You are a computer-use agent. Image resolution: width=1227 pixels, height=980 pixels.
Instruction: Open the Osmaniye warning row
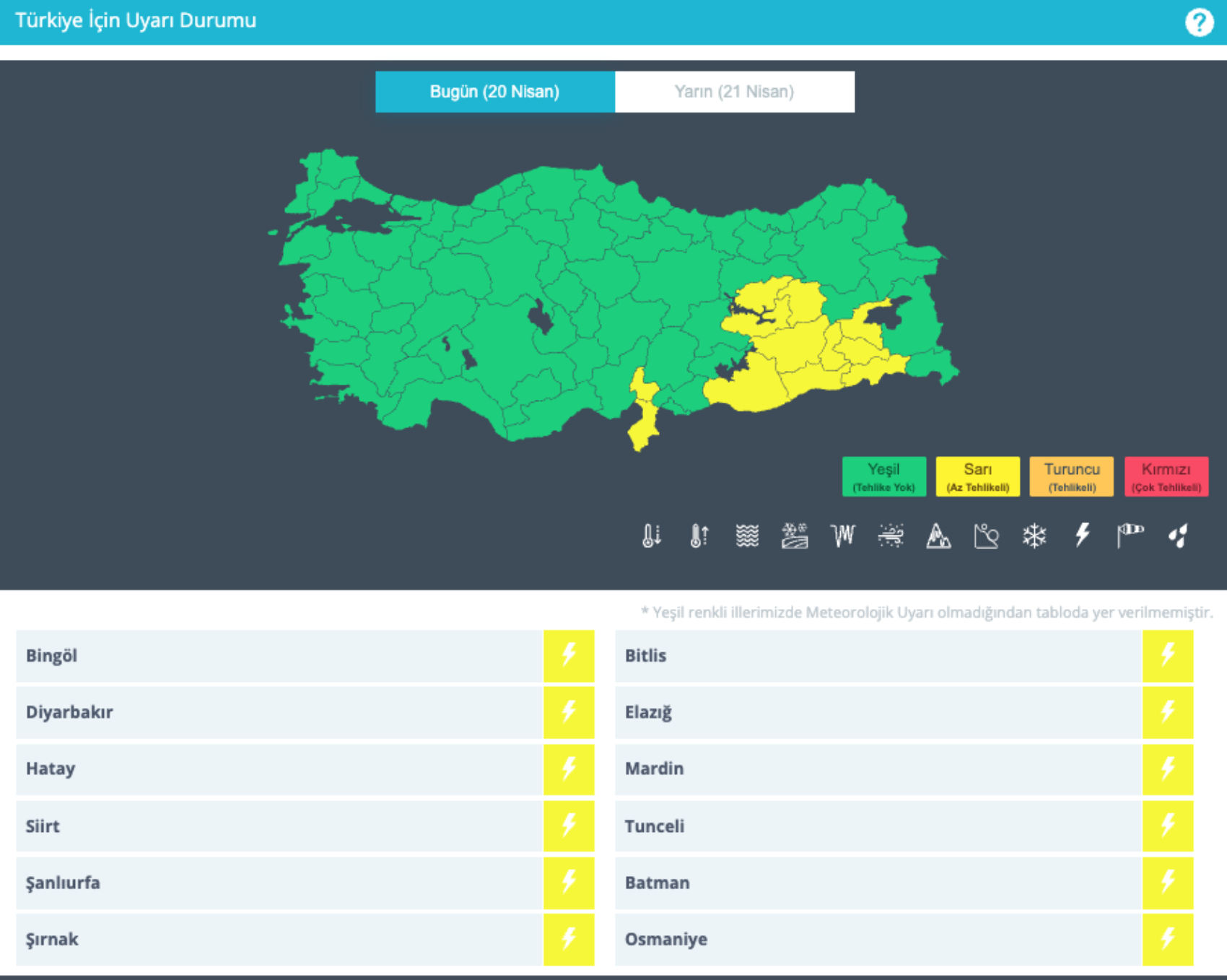(x=878, y=939)
